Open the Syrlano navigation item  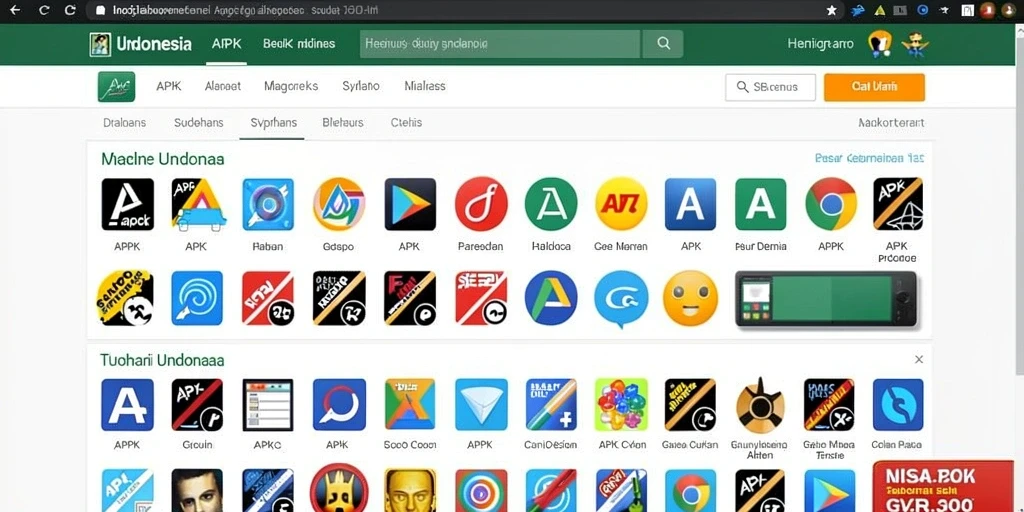coord(360,86)
